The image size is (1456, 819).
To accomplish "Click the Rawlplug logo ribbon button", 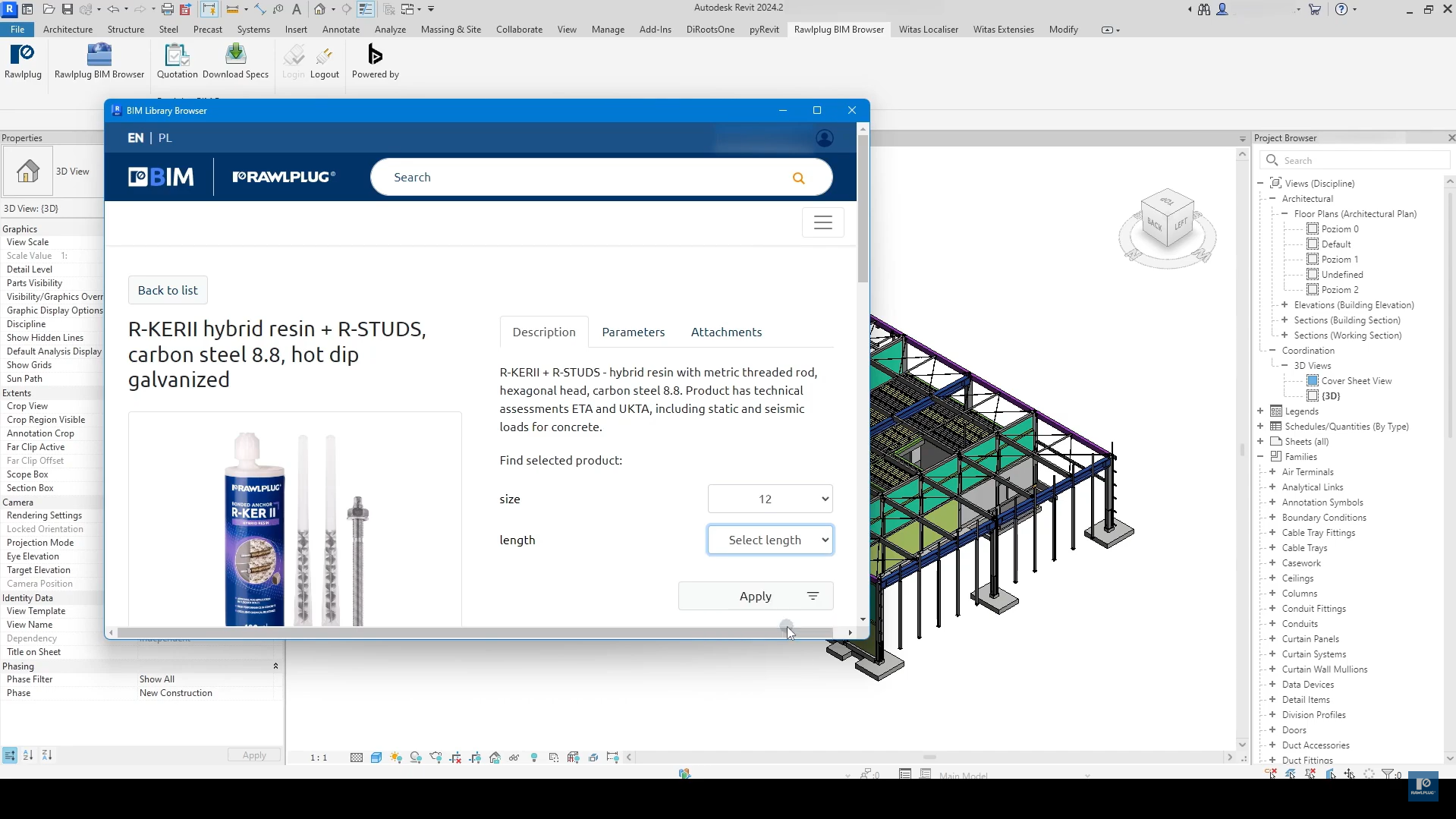I will 23,61.
